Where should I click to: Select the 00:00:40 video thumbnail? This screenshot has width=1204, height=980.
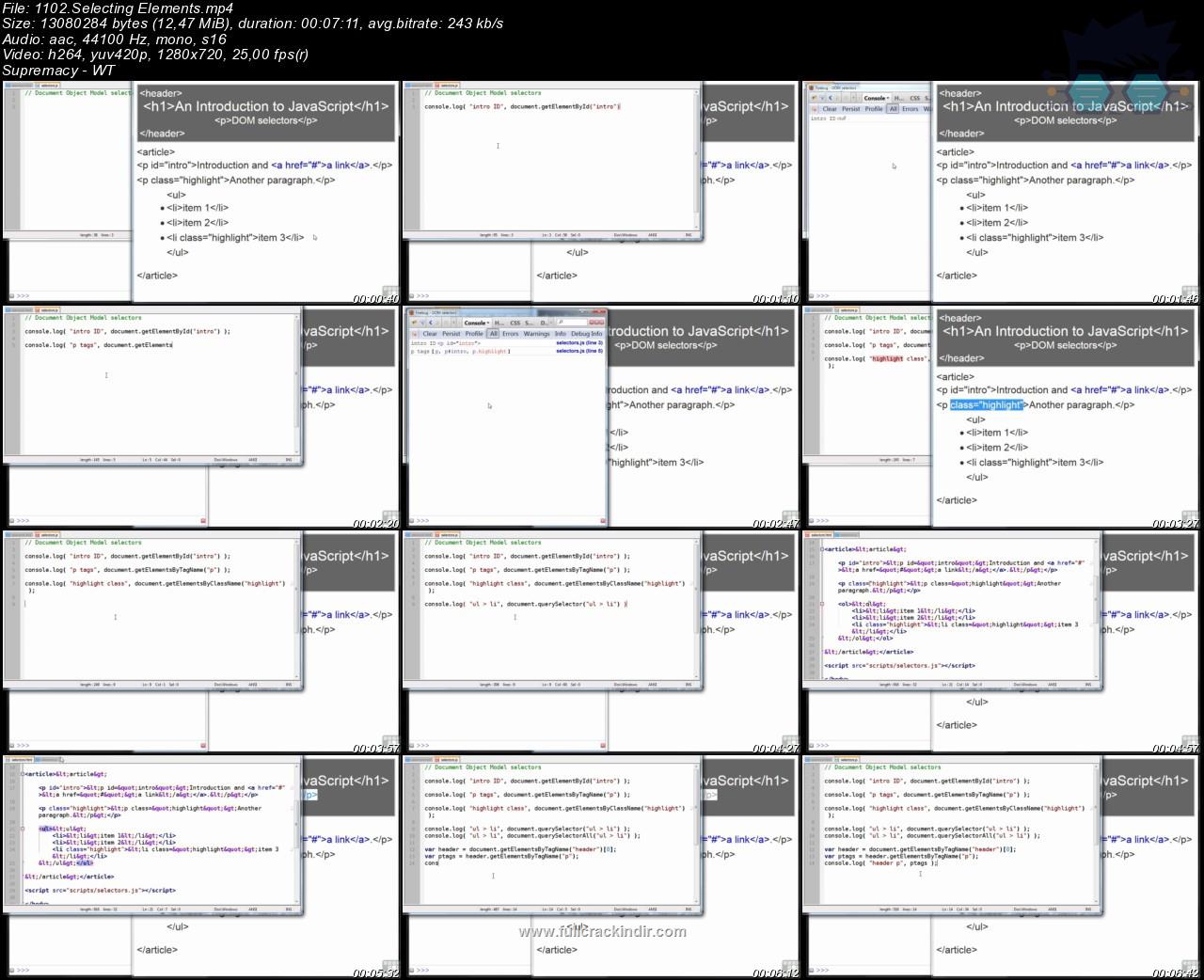point(201,192)
